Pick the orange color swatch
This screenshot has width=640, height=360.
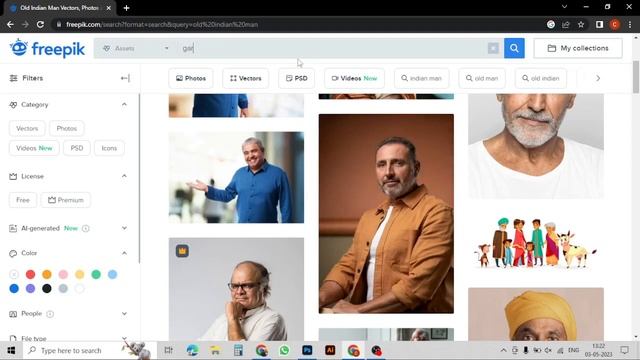click(x=47, y=274)
